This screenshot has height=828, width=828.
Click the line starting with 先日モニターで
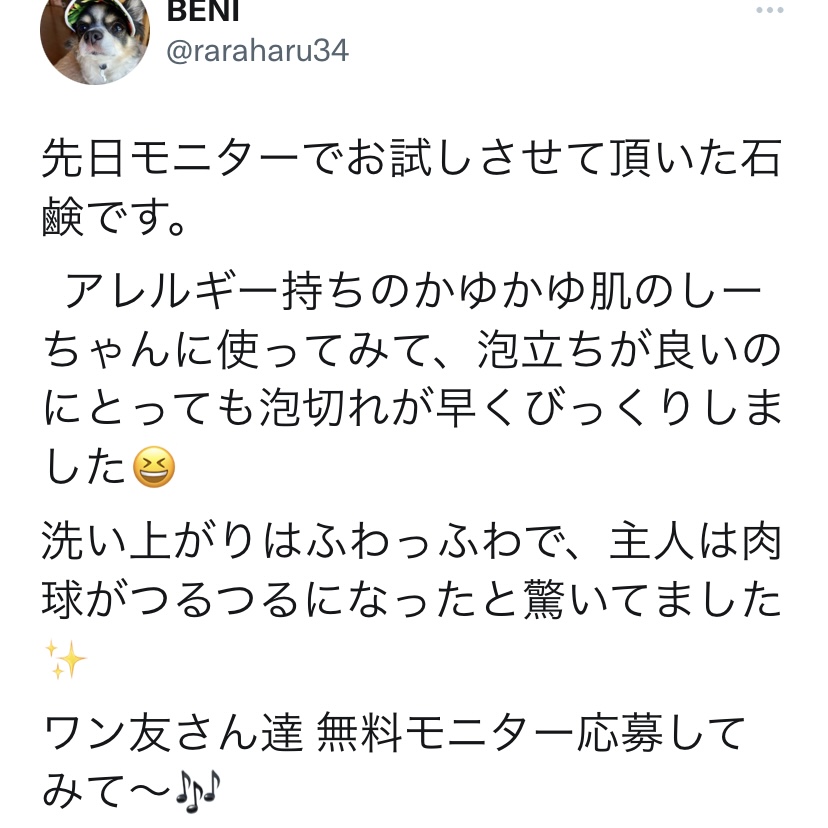click(x=412, y=158)
